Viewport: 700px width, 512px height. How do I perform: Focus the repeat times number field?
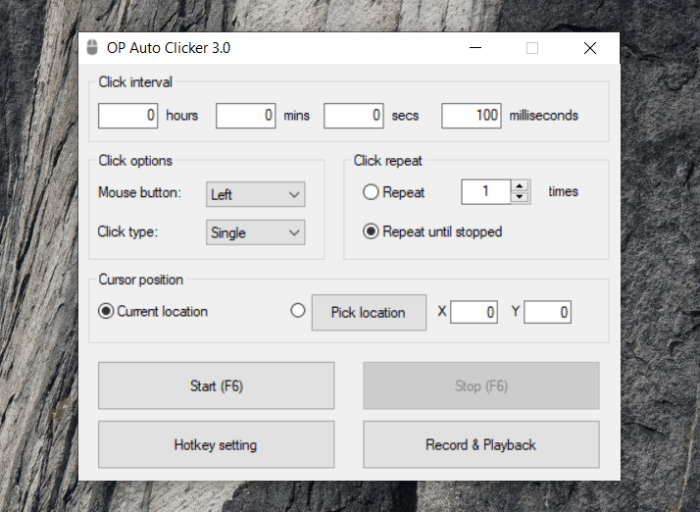click(486, 192)
